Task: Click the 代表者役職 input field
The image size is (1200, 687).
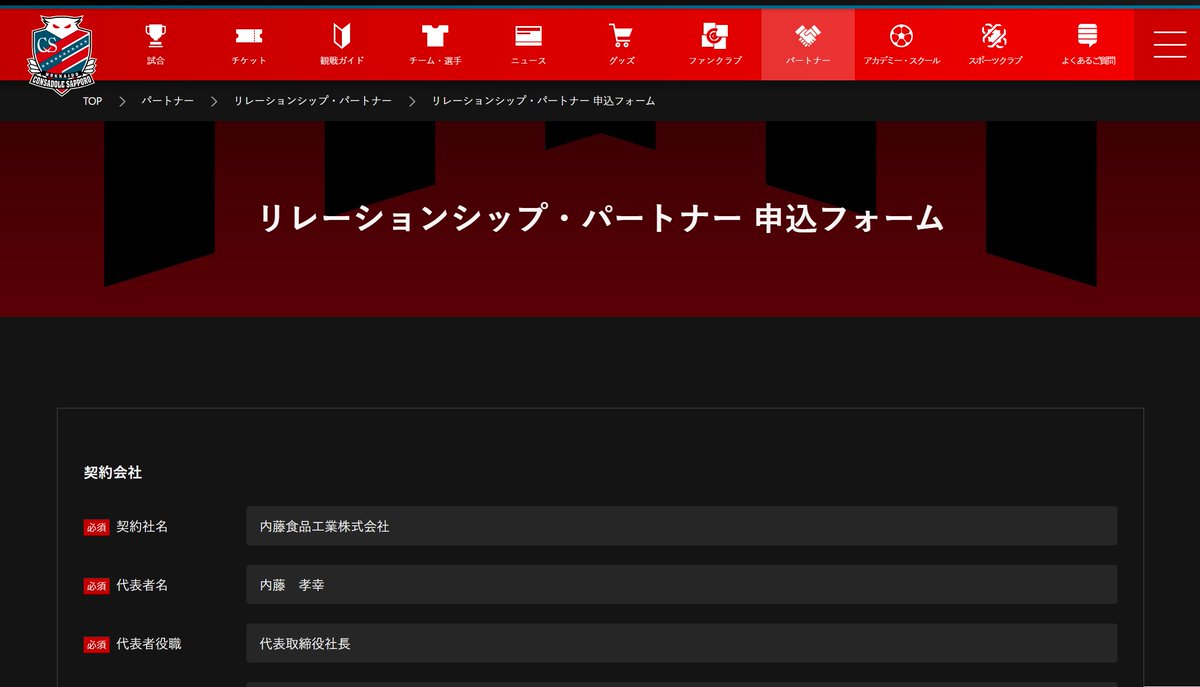Action: [x=682, y=643]
